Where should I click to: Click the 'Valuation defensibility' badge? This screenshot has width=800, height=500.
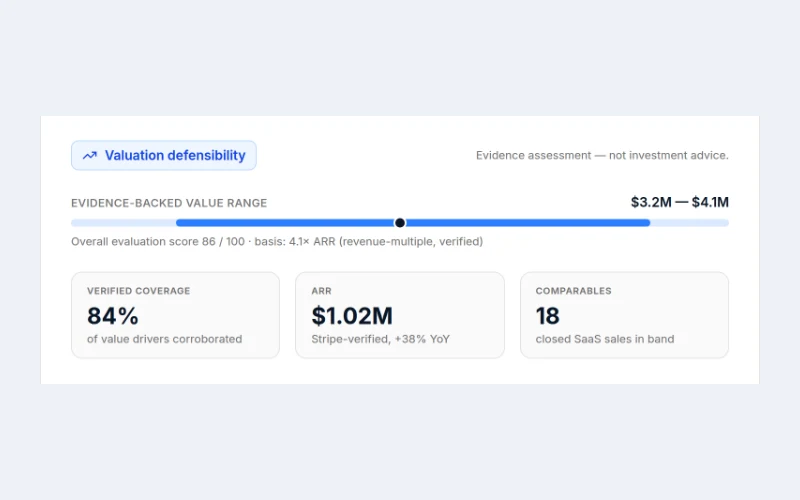coord(164,155)
